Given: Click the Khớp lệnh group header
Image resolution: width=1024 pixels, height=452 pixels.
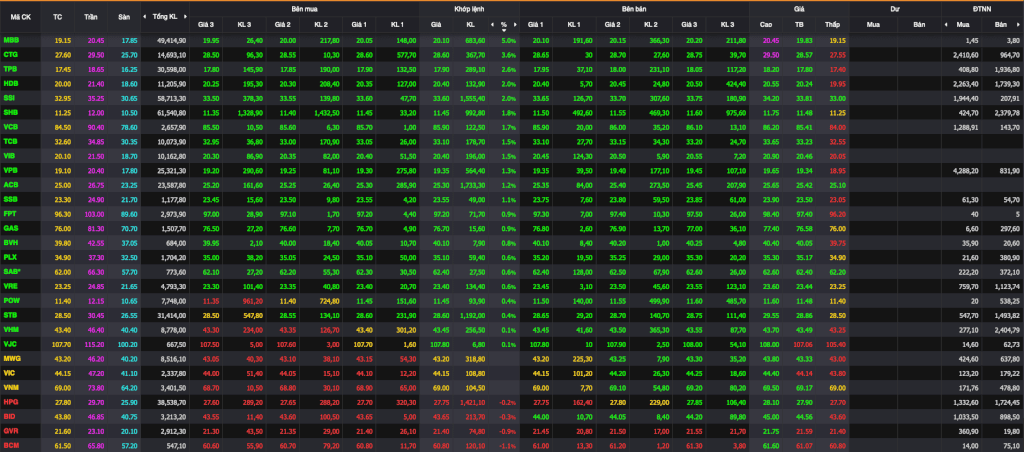Looking at the screenshot, I should (x=469, y=9).
